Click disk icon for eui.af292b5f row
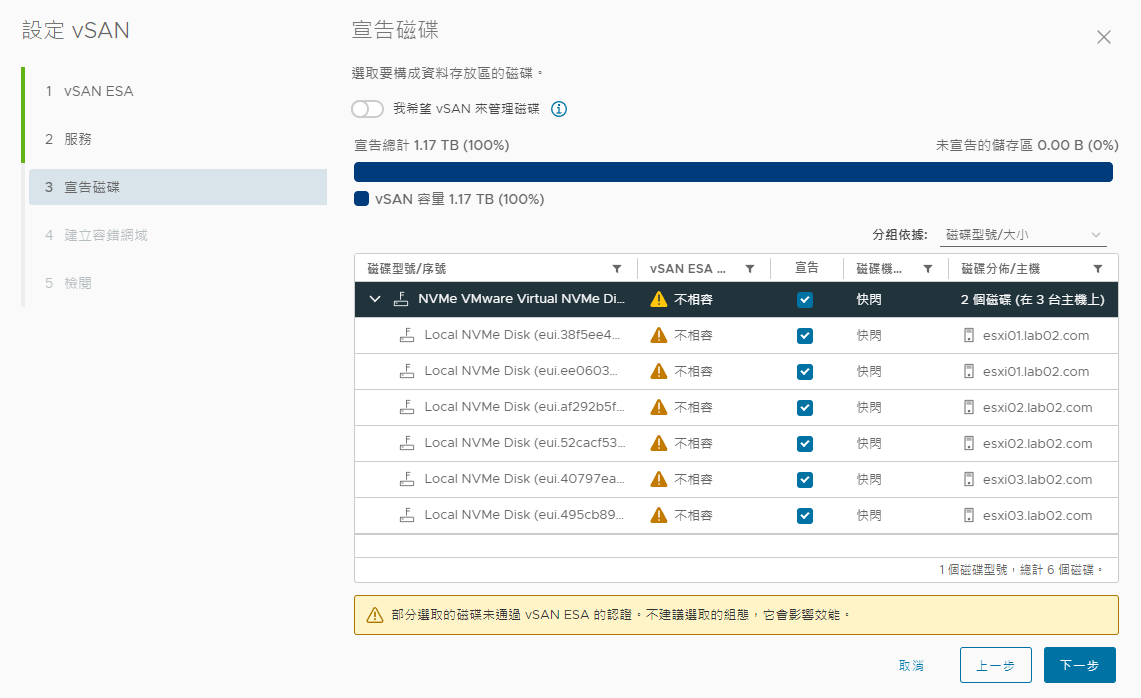Image resolution: width=1141 pixels, height=698 pixels. 407,407
